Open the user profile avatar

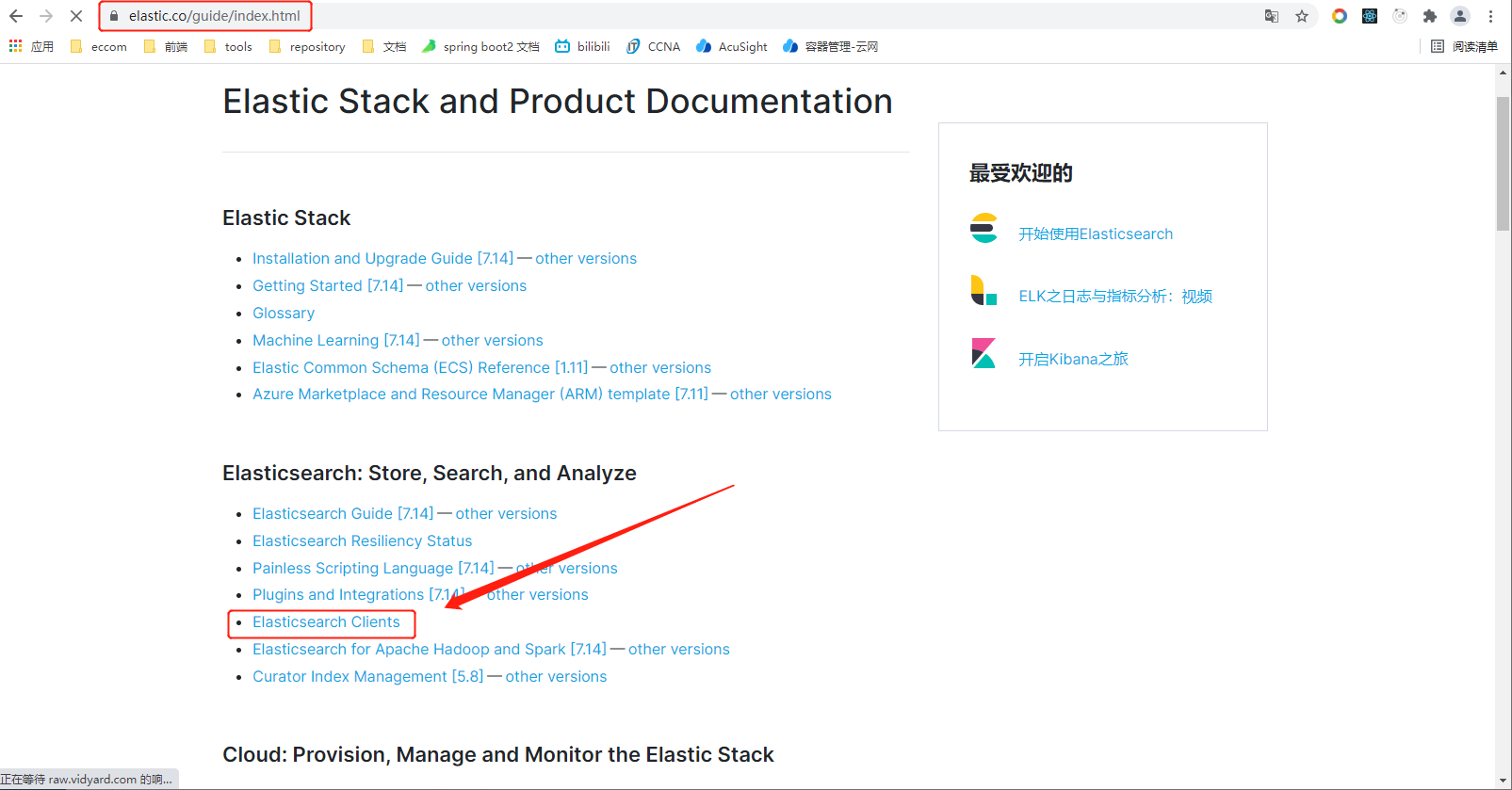pyautogui.click(x=1460, y=16)
